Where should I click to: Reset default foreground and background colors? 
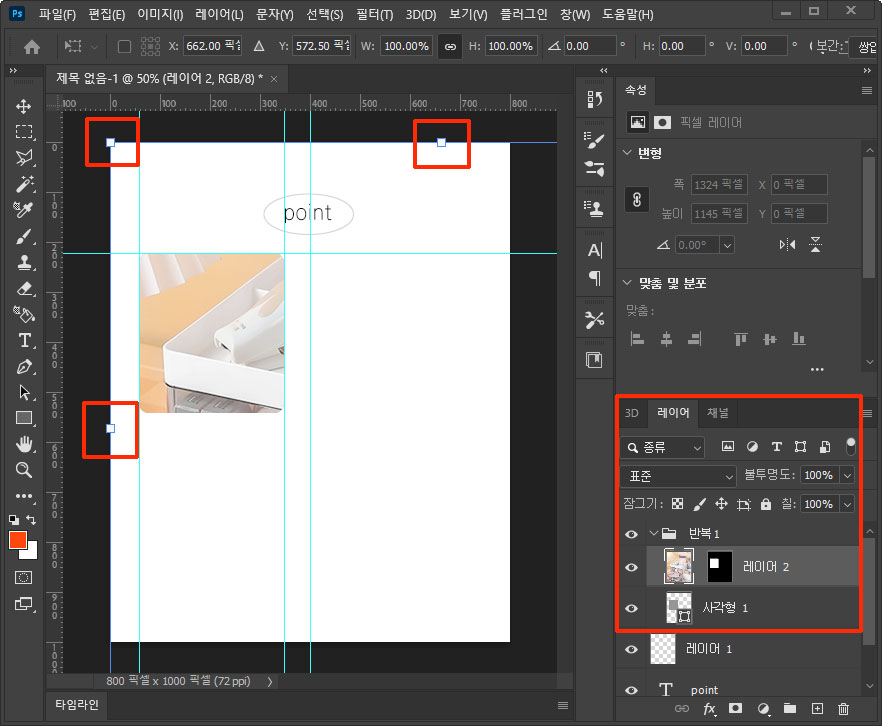[x=14, y=520]
